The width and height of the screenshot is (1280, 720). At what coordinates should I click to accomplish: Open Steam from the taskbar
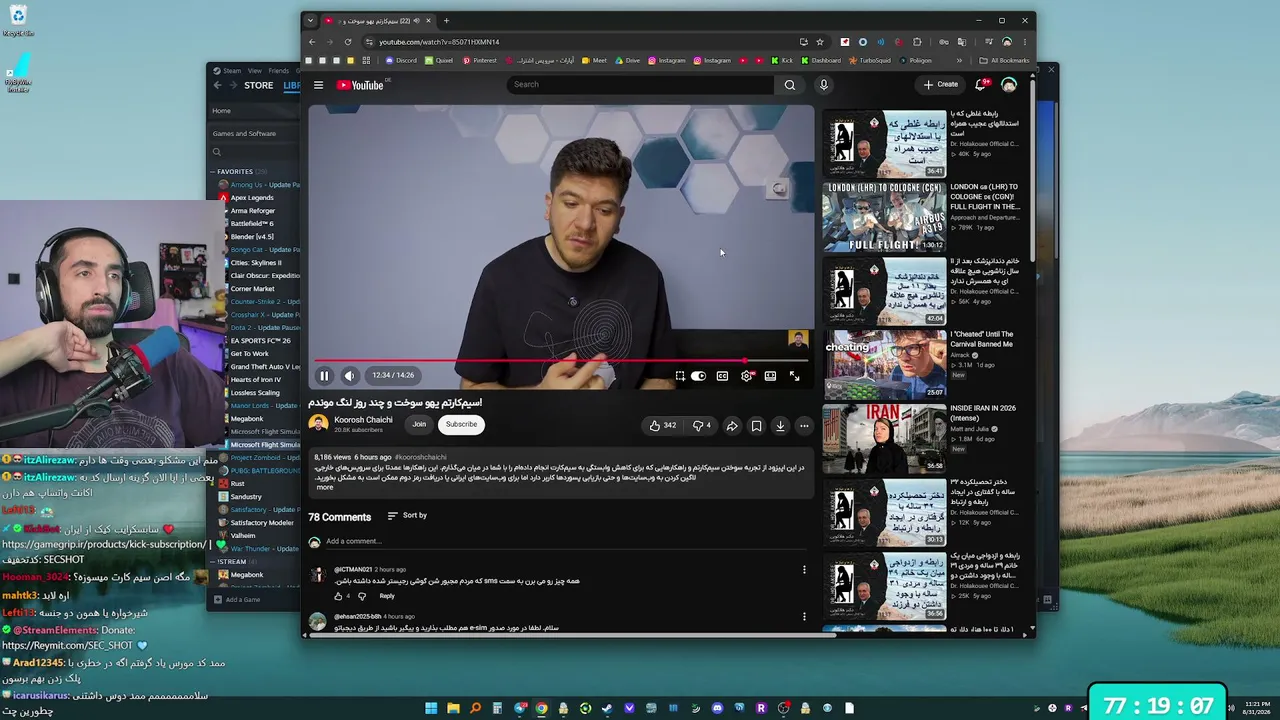pos(607,709)
